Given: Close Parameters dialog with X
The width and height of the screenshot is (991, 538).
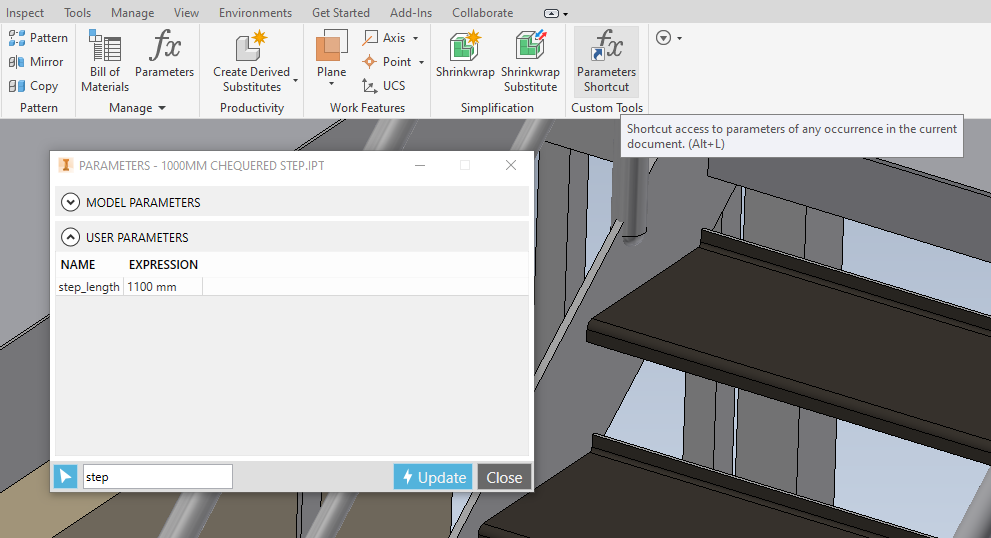Looking at the screenshot, I should click(x=511, y=165).
